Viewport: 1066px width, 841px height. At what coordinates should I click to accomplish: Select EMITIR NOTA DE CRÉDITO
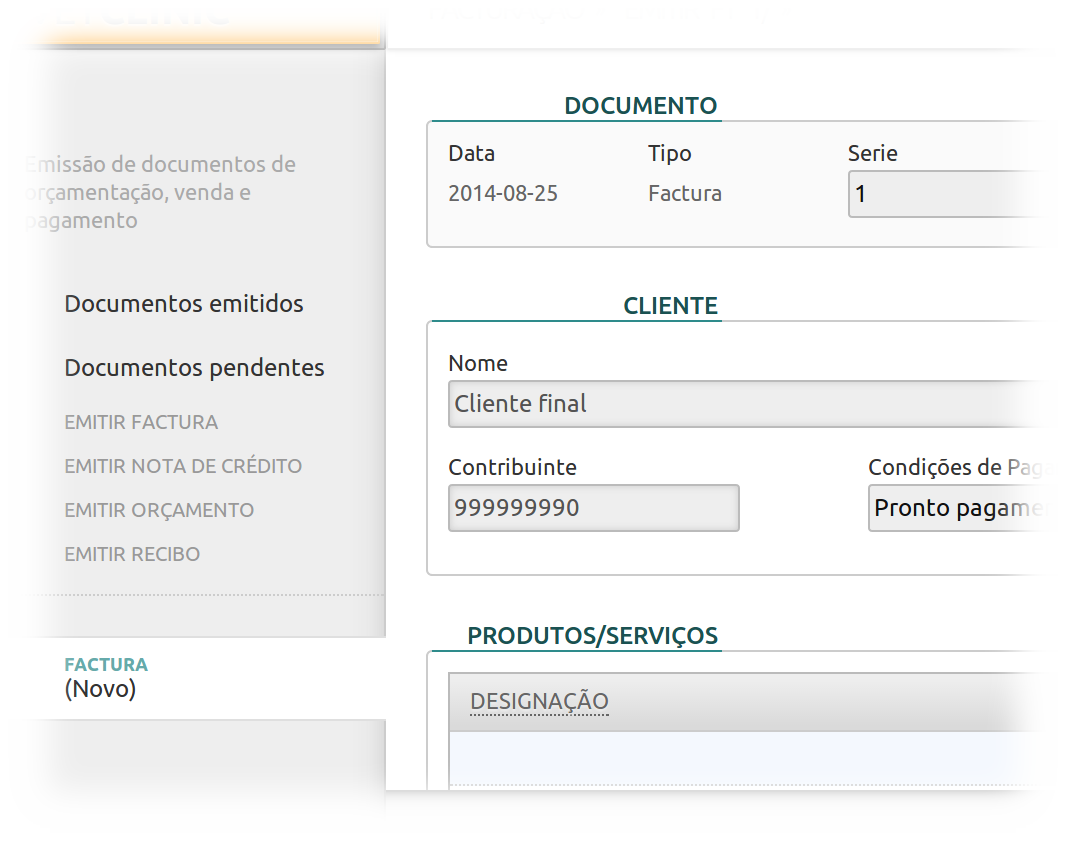pyautogui.click(x=183, y=466)
